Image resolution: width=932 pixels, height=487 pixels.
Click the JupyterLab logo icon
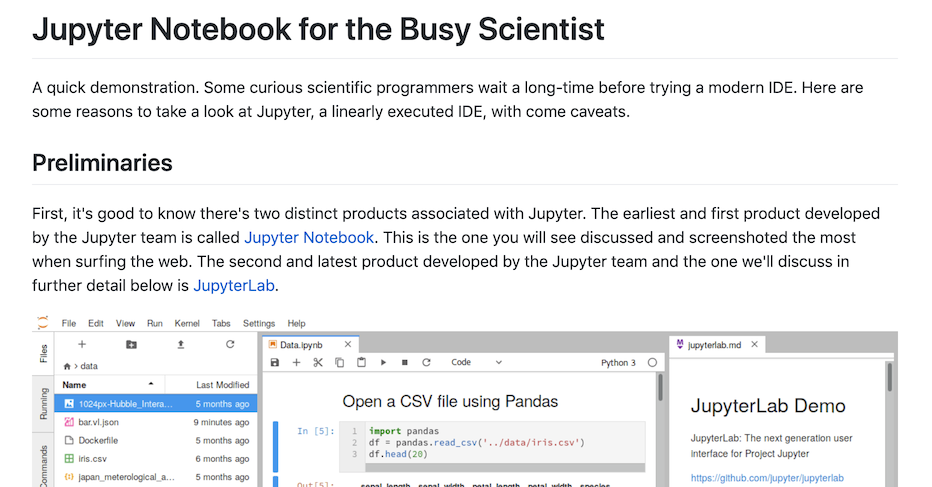43,323
